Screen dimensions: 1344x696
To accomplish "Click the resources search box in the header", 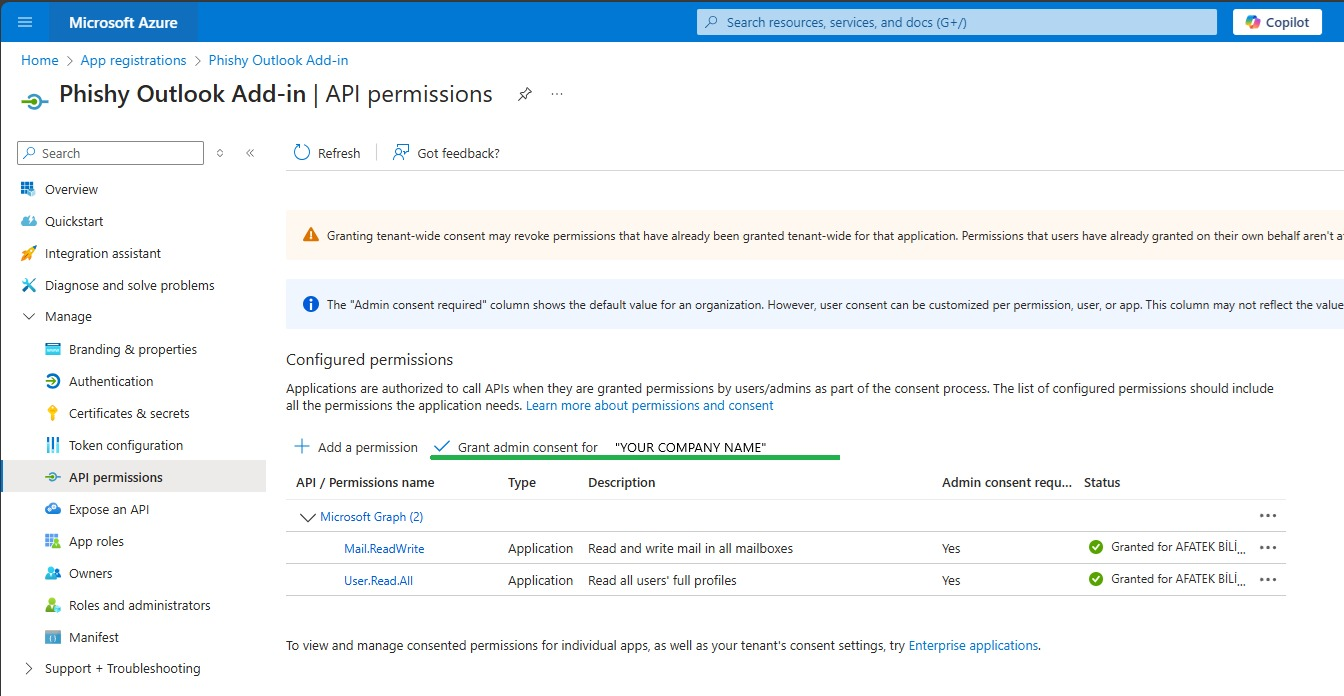I will tap(957, 22).
